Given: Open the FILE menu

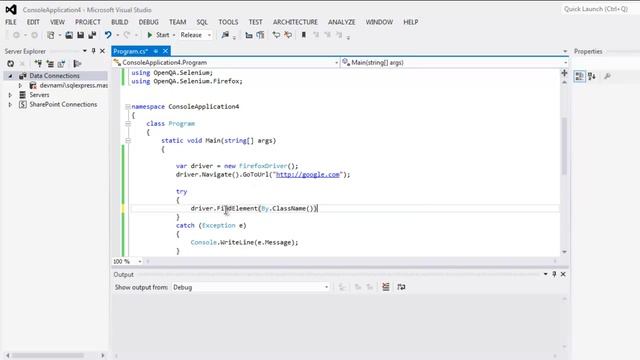Looking at the screenshot, I should (x=11, y=22).
